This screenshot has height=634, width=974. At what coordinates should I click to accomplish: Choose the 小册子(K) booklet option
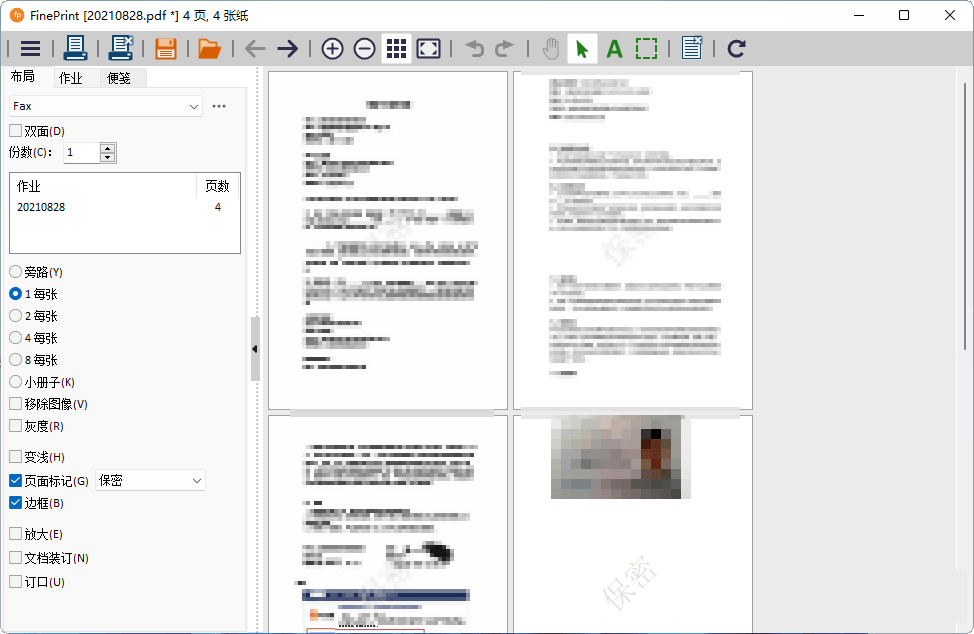[16, 382]
